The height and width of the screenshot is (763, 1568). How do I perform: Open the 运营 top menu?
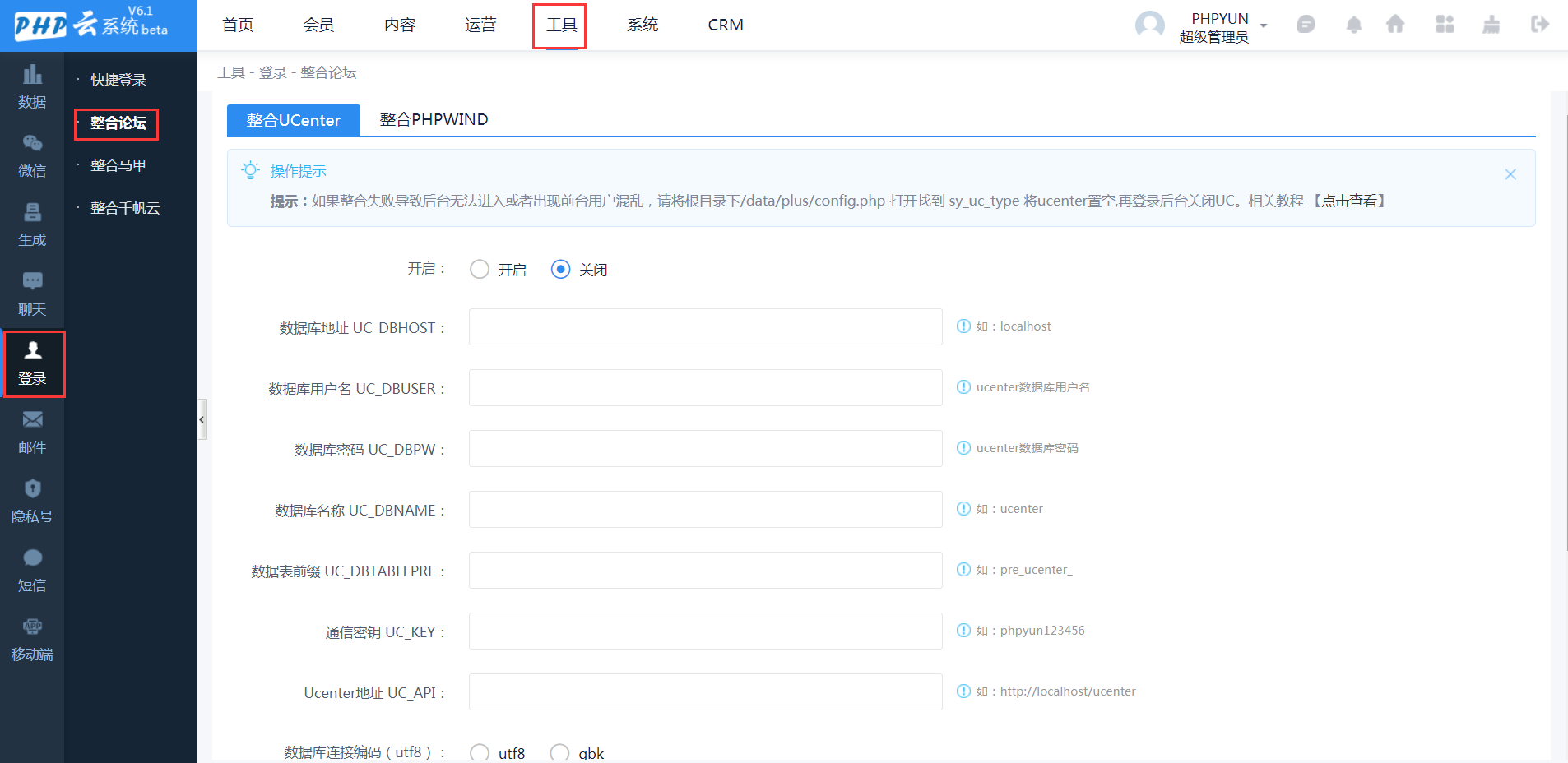coord(480,25)
